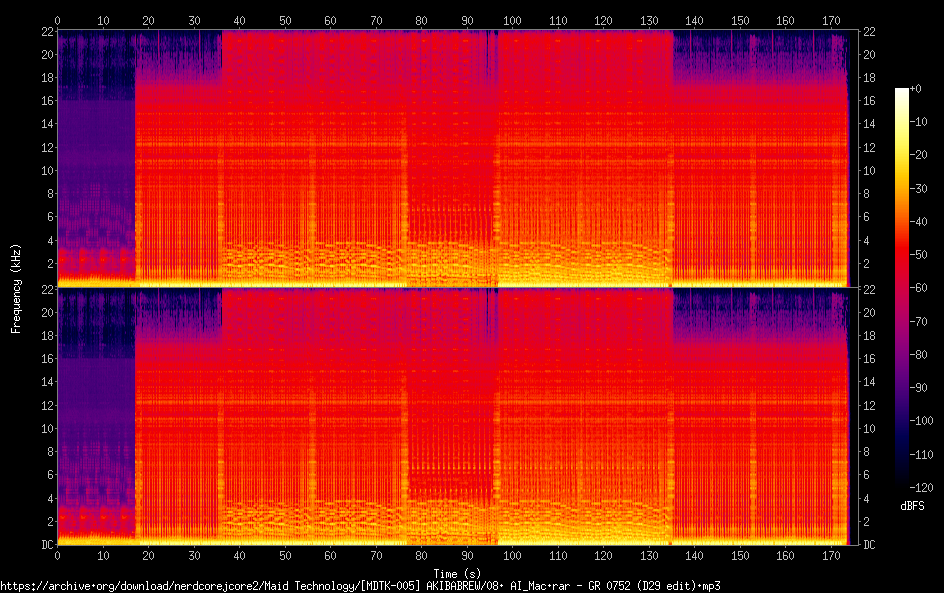This screenshot has height=593, width=944.
Task: Click the 0 label atop the color scale
Action: [918, 89]
